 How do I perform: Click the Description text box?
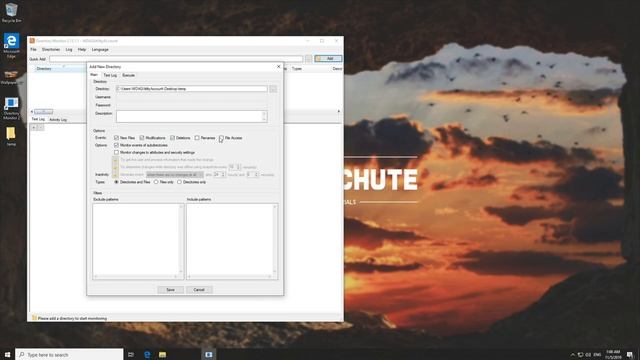tap(191, 116)
